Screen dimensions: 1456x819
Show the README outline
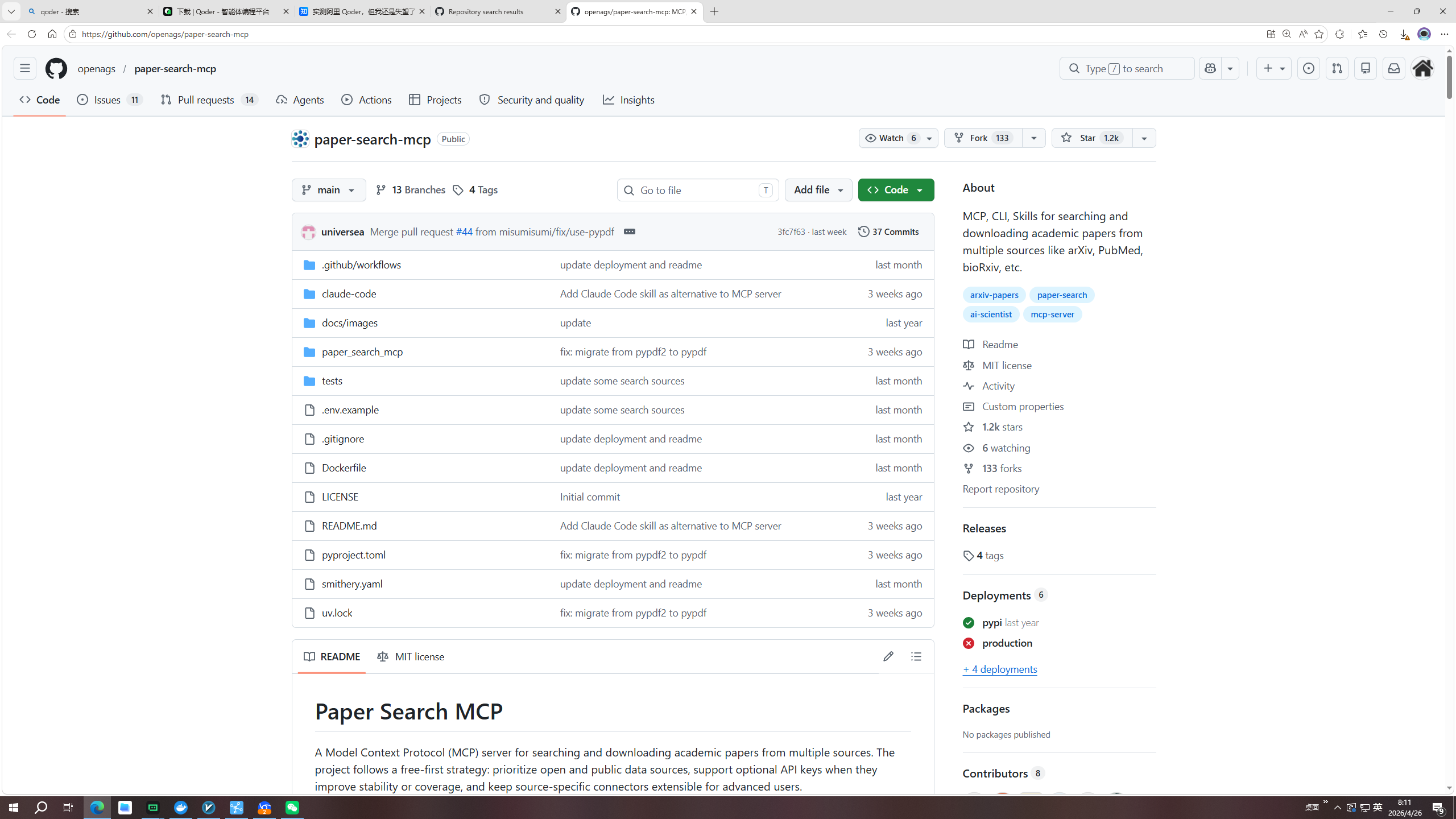tap(916, 656)
